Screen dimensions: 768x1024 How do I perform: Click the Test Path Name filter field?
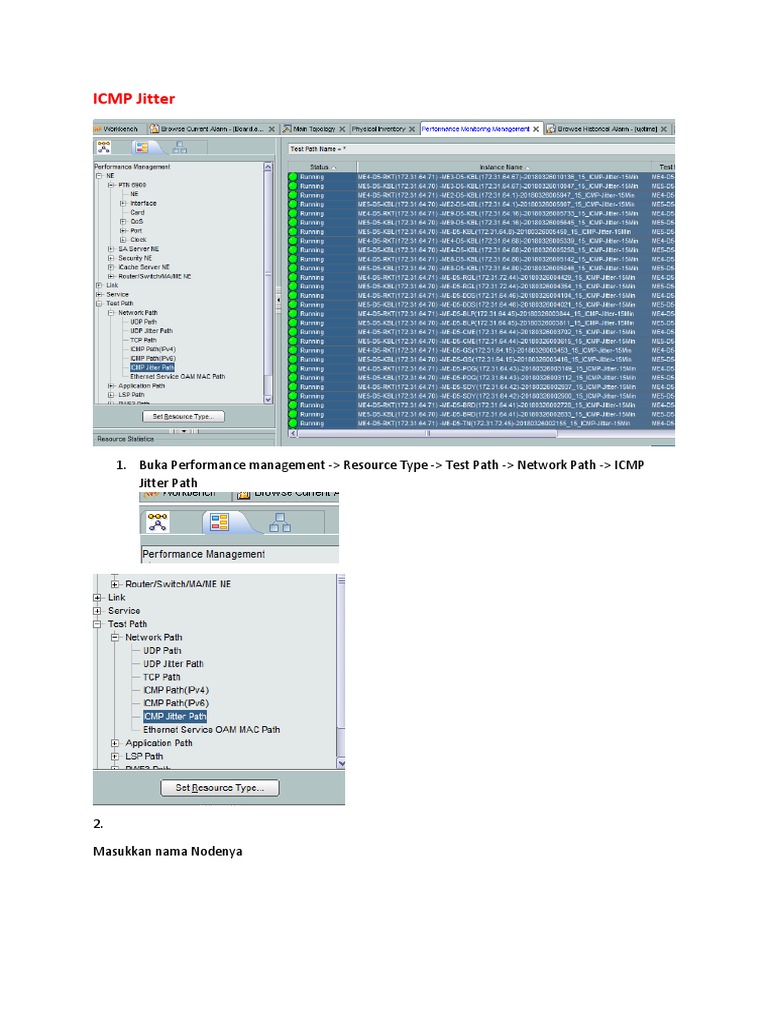tap(481, 149)
